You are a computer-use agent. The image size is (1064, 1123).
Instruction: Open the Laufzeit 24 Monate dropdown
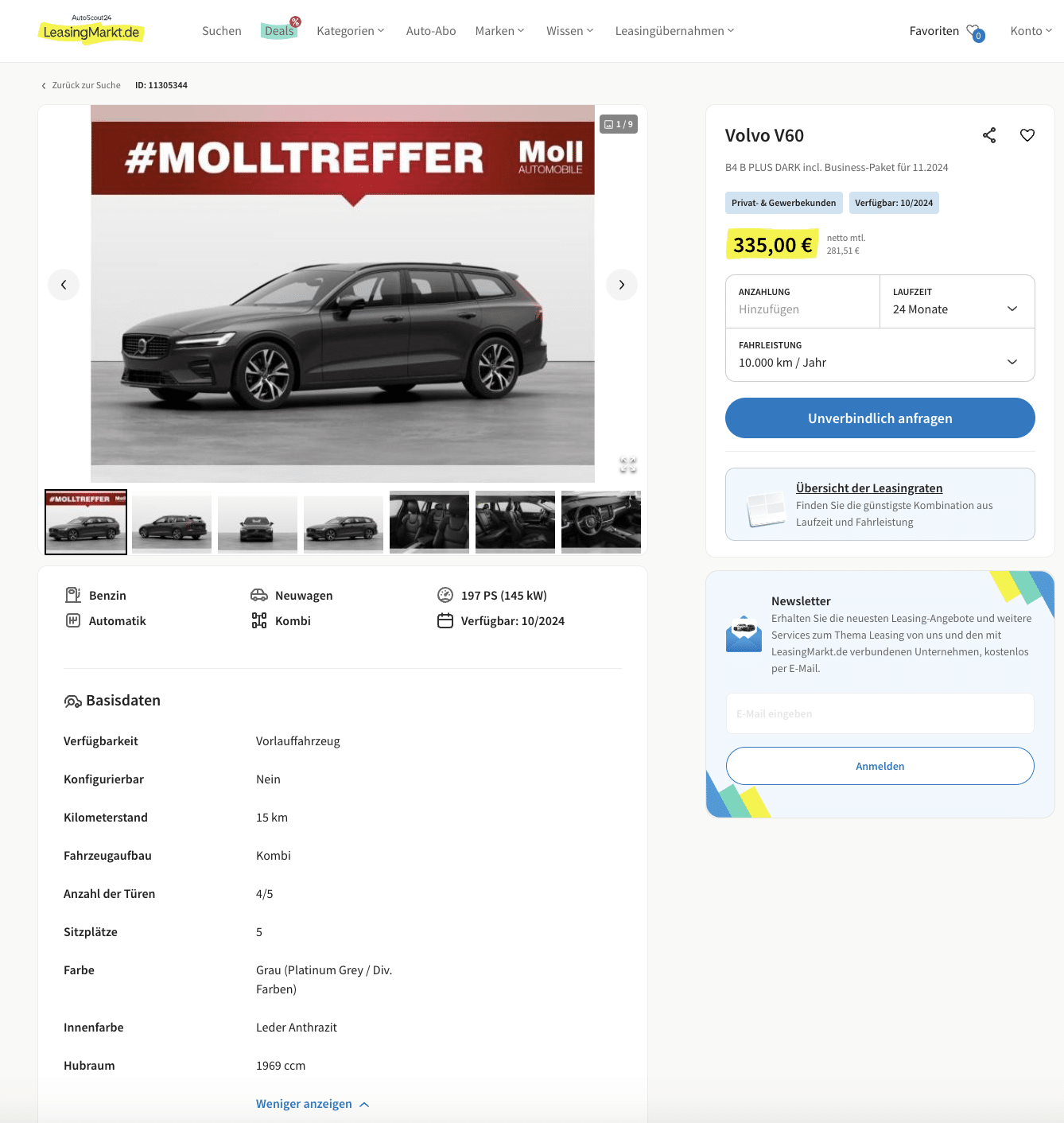pyautogui.click(x=957, y=301)
